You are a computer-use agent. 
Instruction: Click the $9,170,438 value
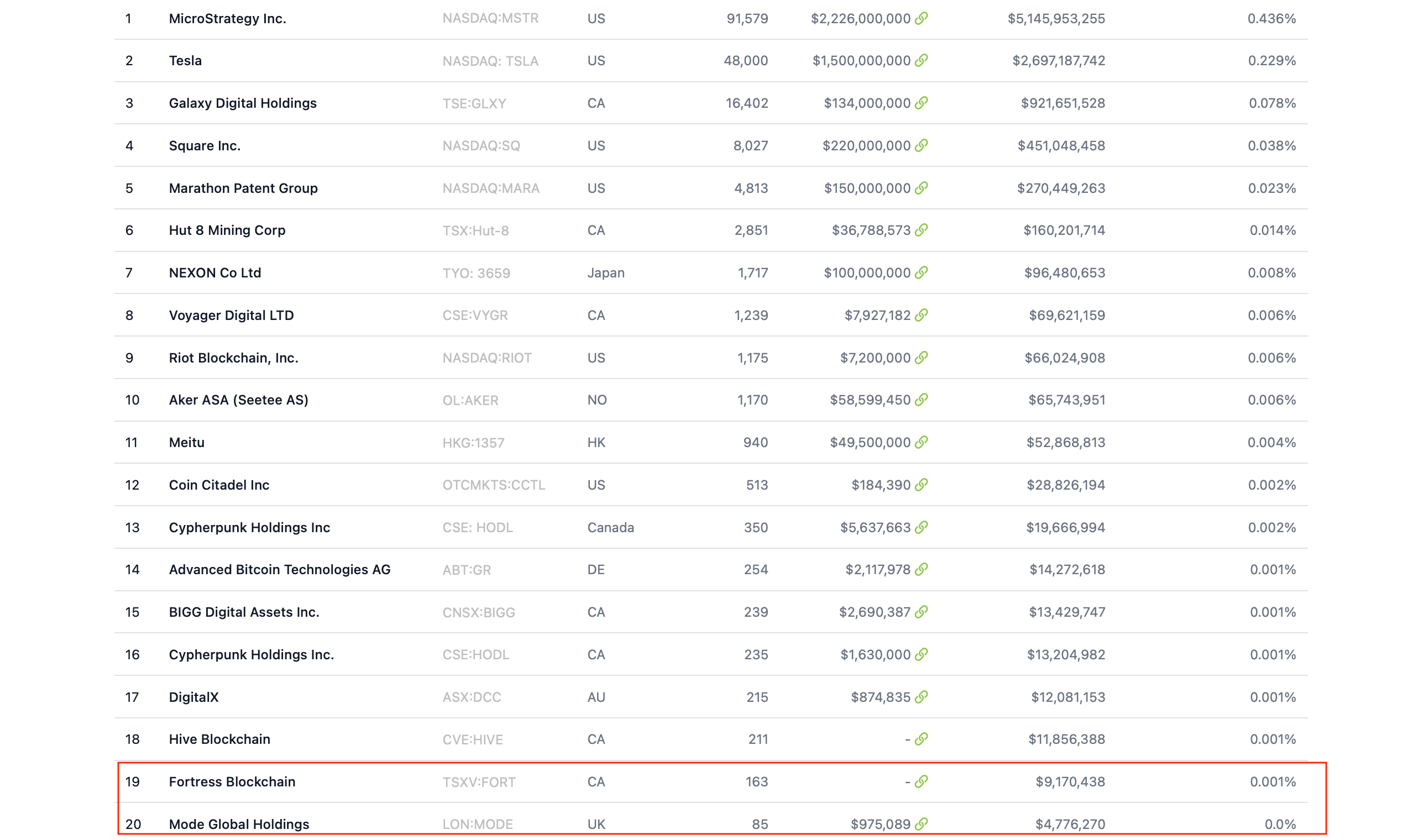tap(1070, 782)
